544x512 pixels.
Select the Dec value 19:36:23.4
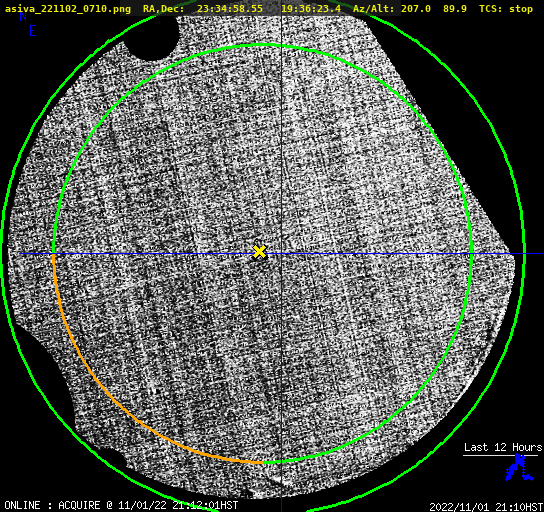click(x=311, y=9)
